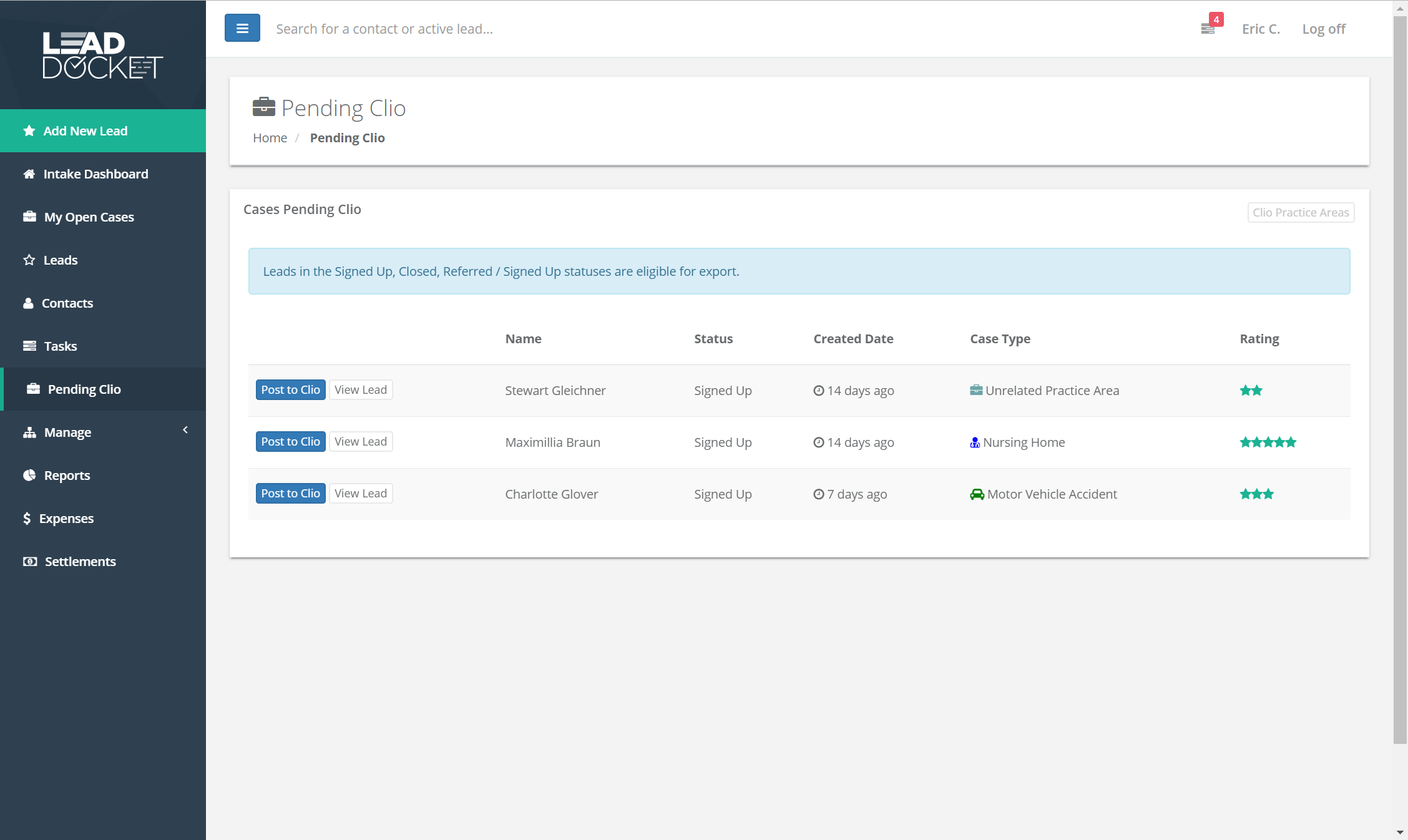Click five-star rating for Maximillia Braun
The height and width of the screenshot is (840, 1408).
coord(1268,442)
